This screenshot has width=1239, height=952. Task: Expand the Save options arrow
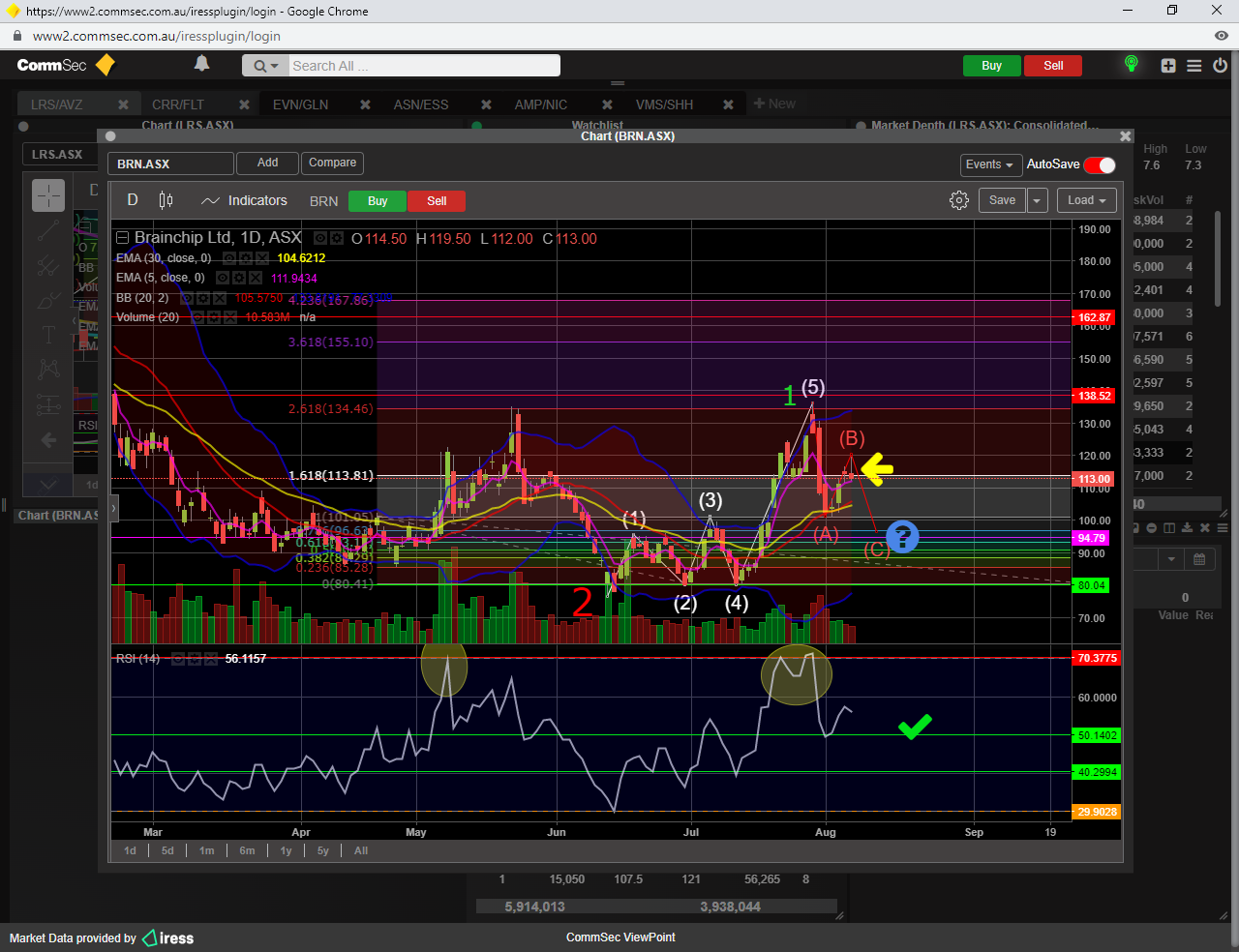point(1038,200)
